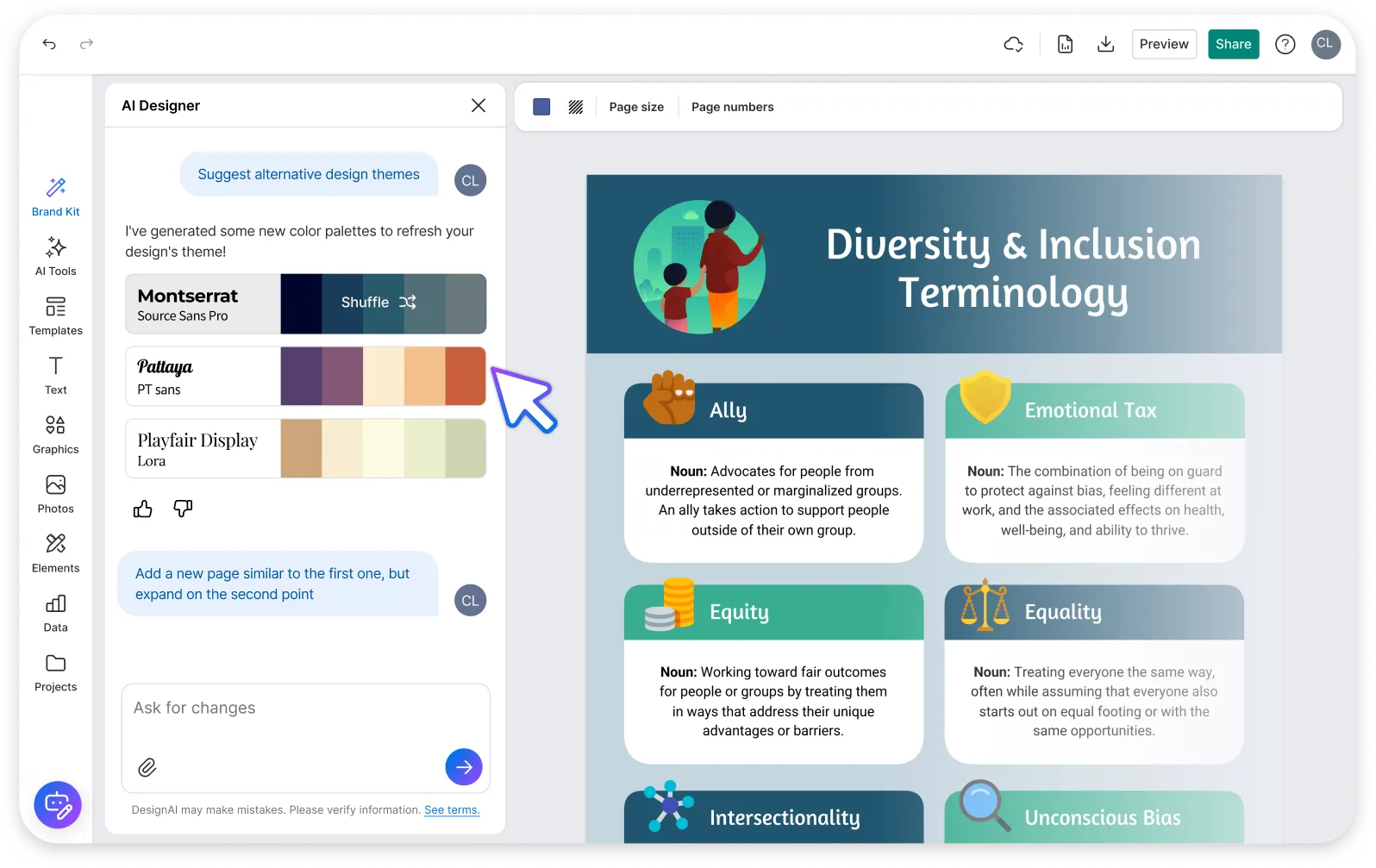Open Photos in sidebar
The height and width of the screenshot is (868, 1376).
(x=56, y=495)
